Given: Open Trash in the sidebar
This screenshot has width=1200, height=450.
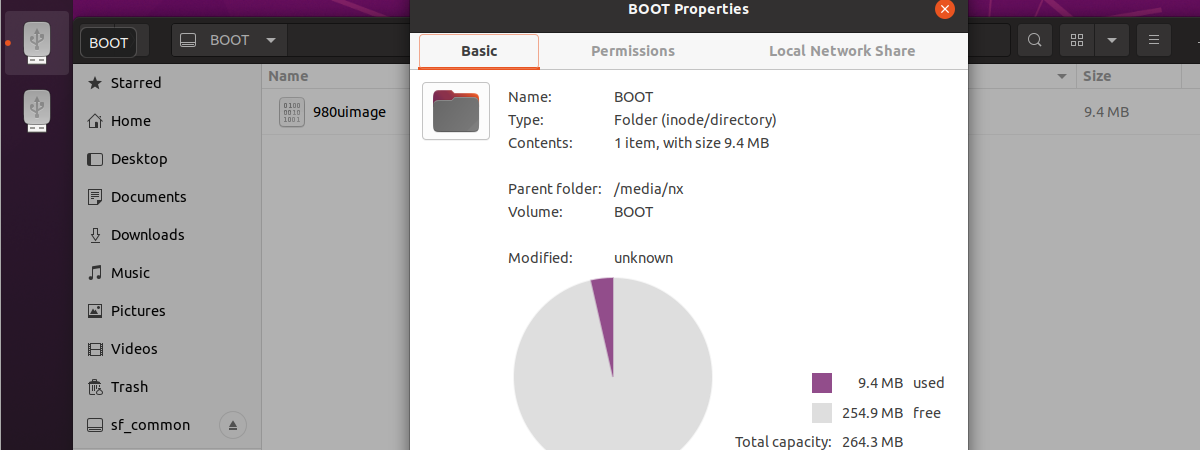Looking at the screenshot, I should click(x=167, y=387).
